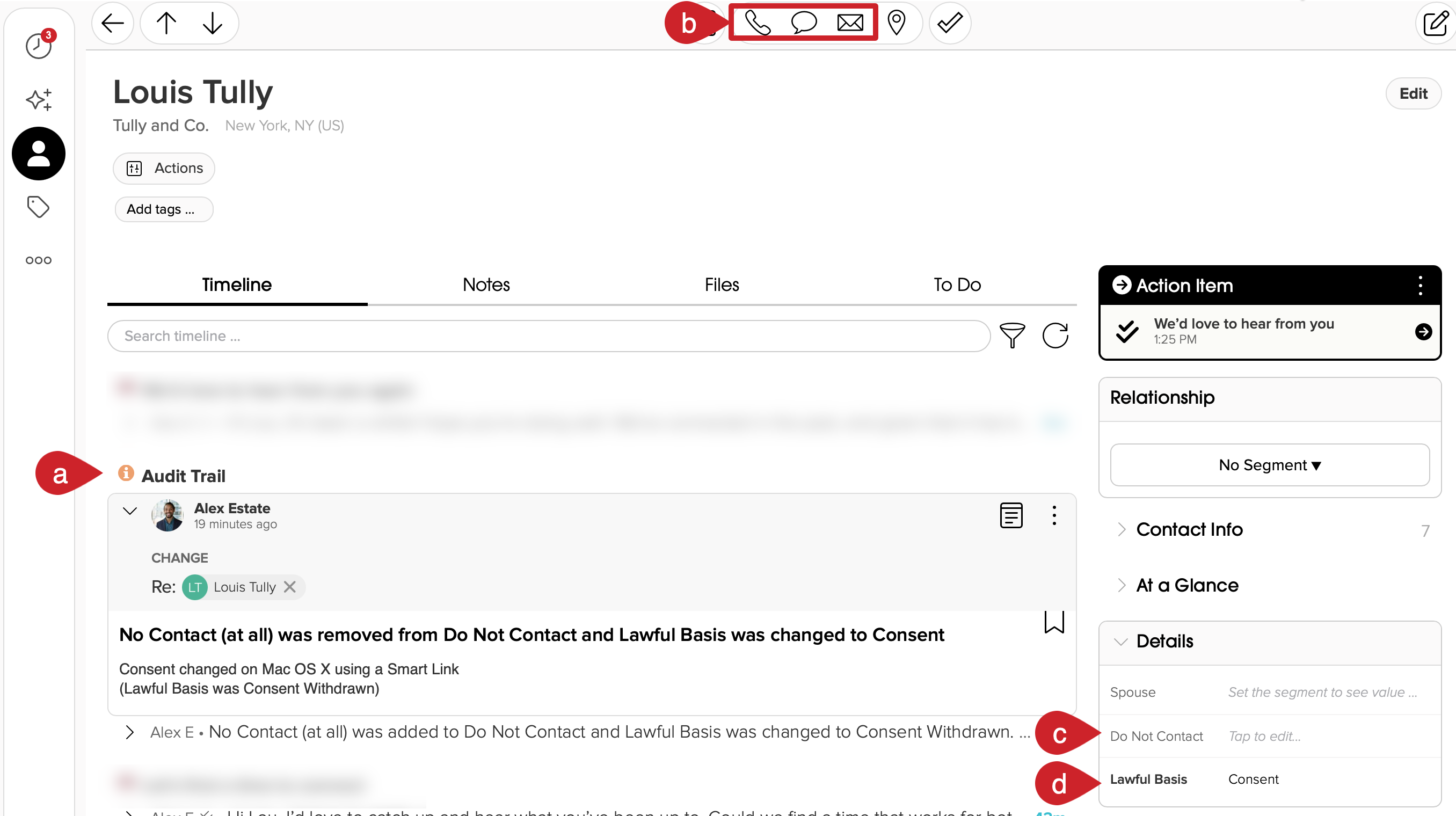Image resolution: width=1456 pixels, height=816 pixels.
Task: Switch to the To Do tab
Action: point(957,284)
